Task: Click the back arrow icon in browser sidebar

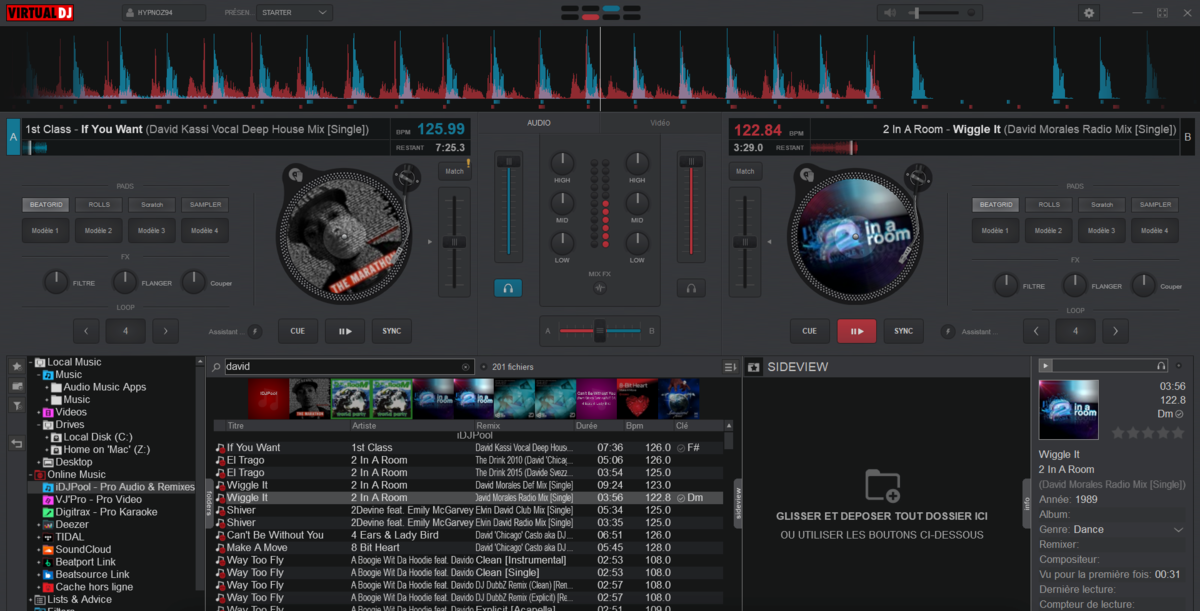Action: tap(17, 443)
